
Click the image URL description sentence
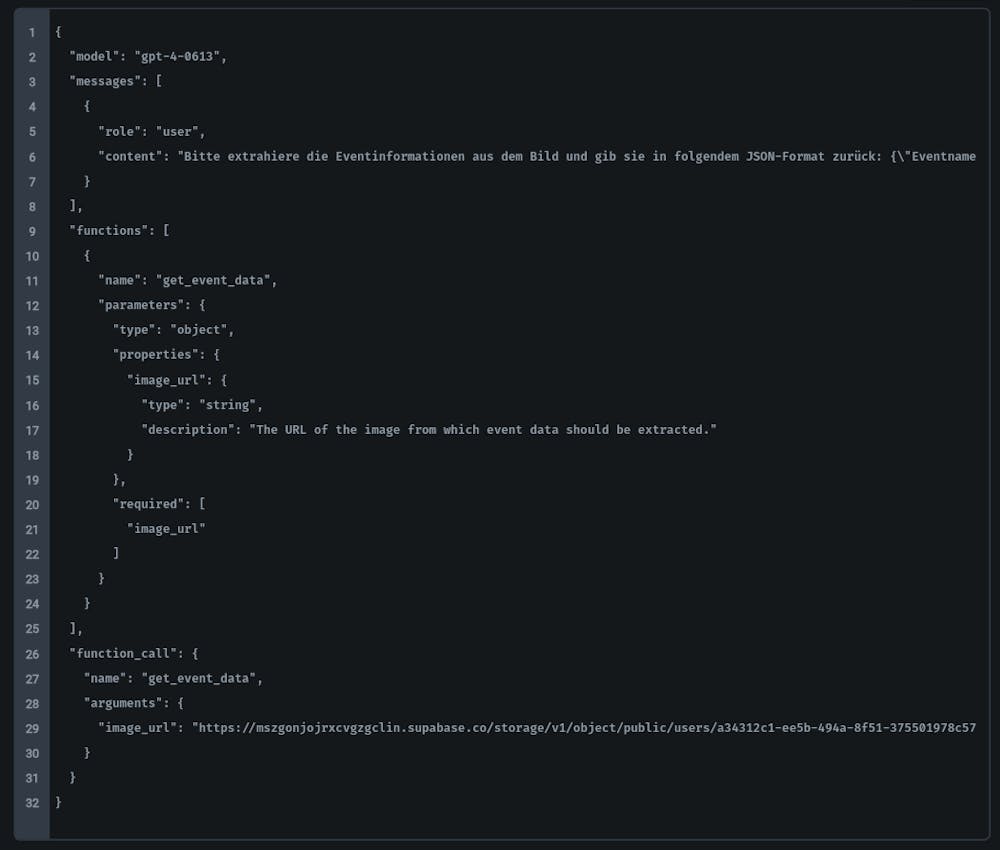coord(484,429)
